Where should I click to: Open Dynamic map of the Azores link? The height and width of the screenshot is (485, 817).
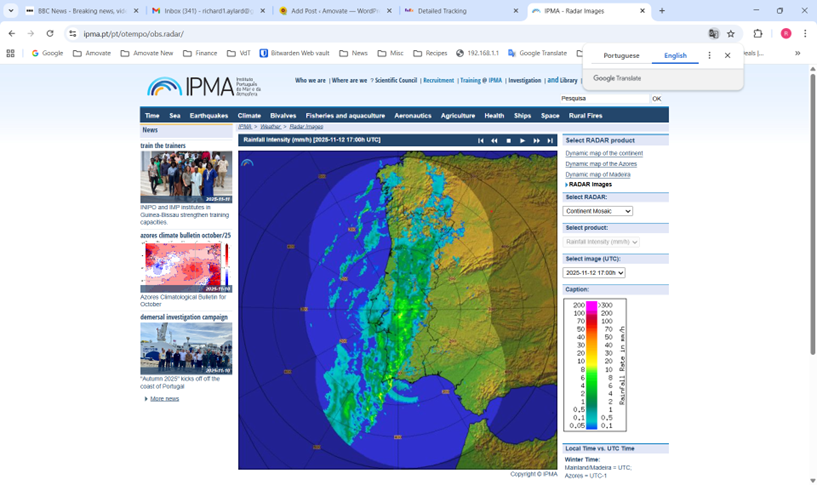click(600, 164)
